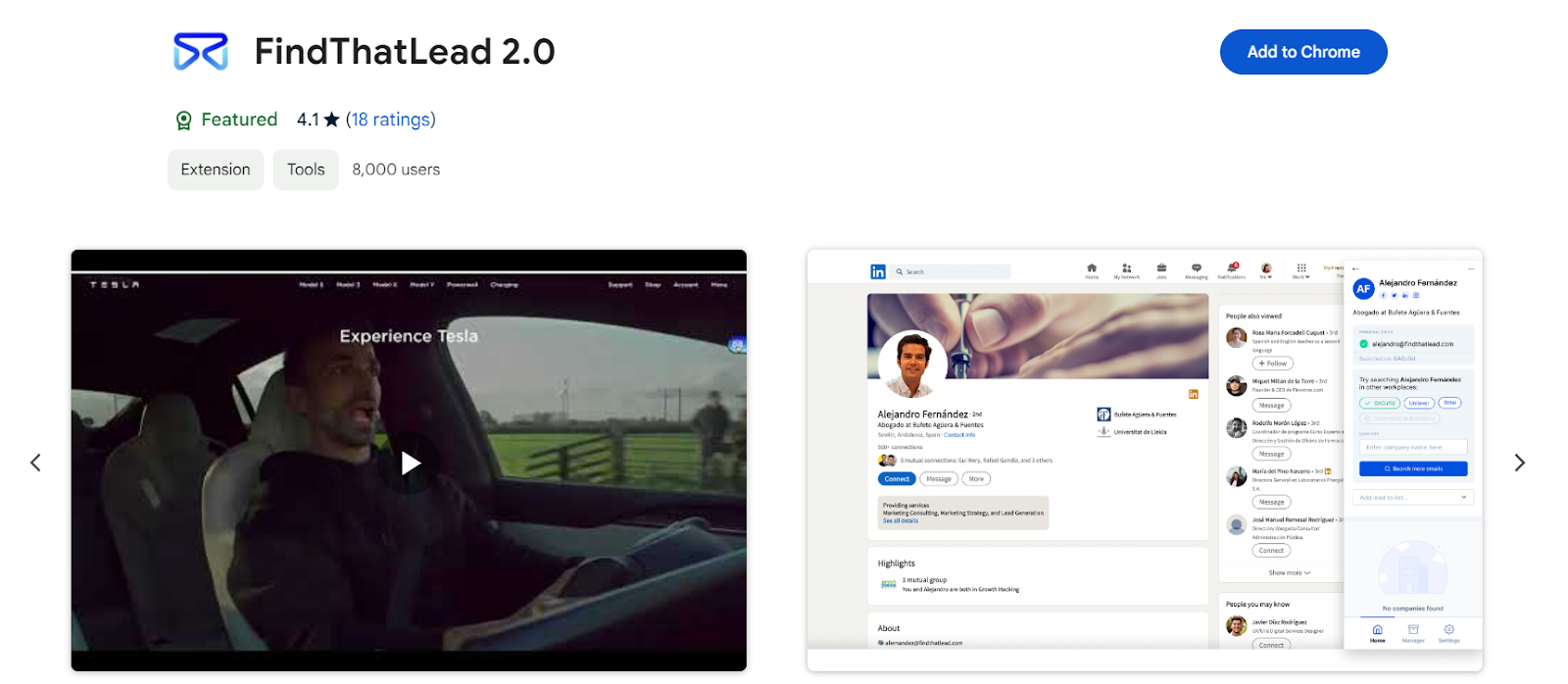Open the LinkedIn profile screenshot thumbnail

pyautogui.click(x=1145, y=461)
